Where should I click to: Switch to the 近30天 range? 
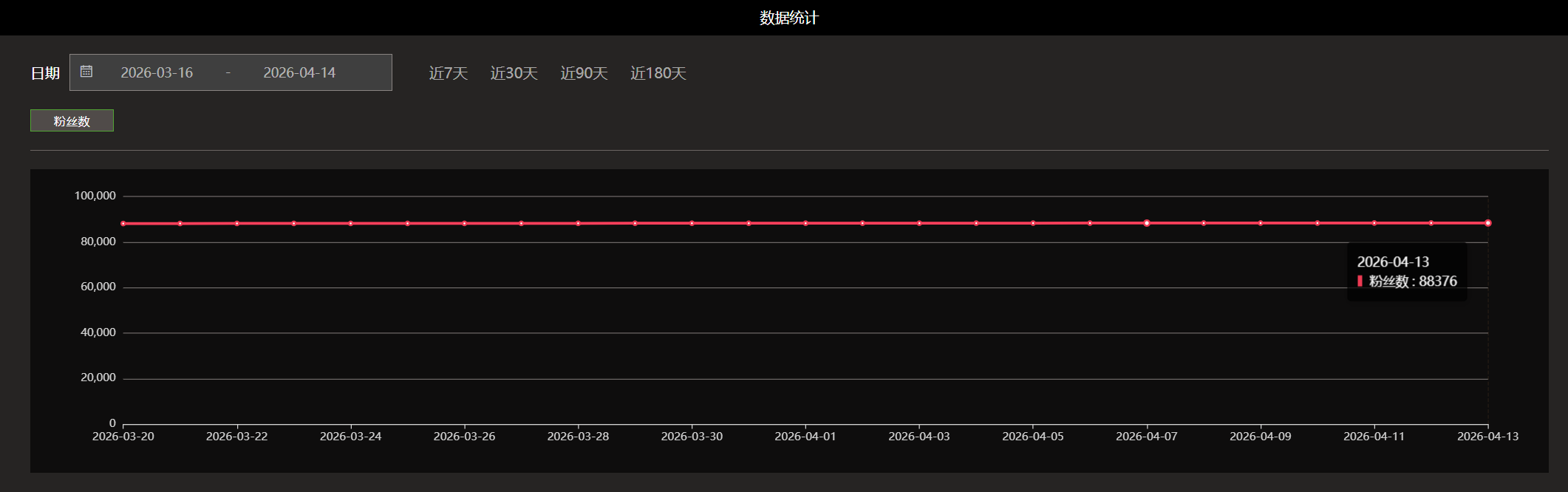click(514, 73)
